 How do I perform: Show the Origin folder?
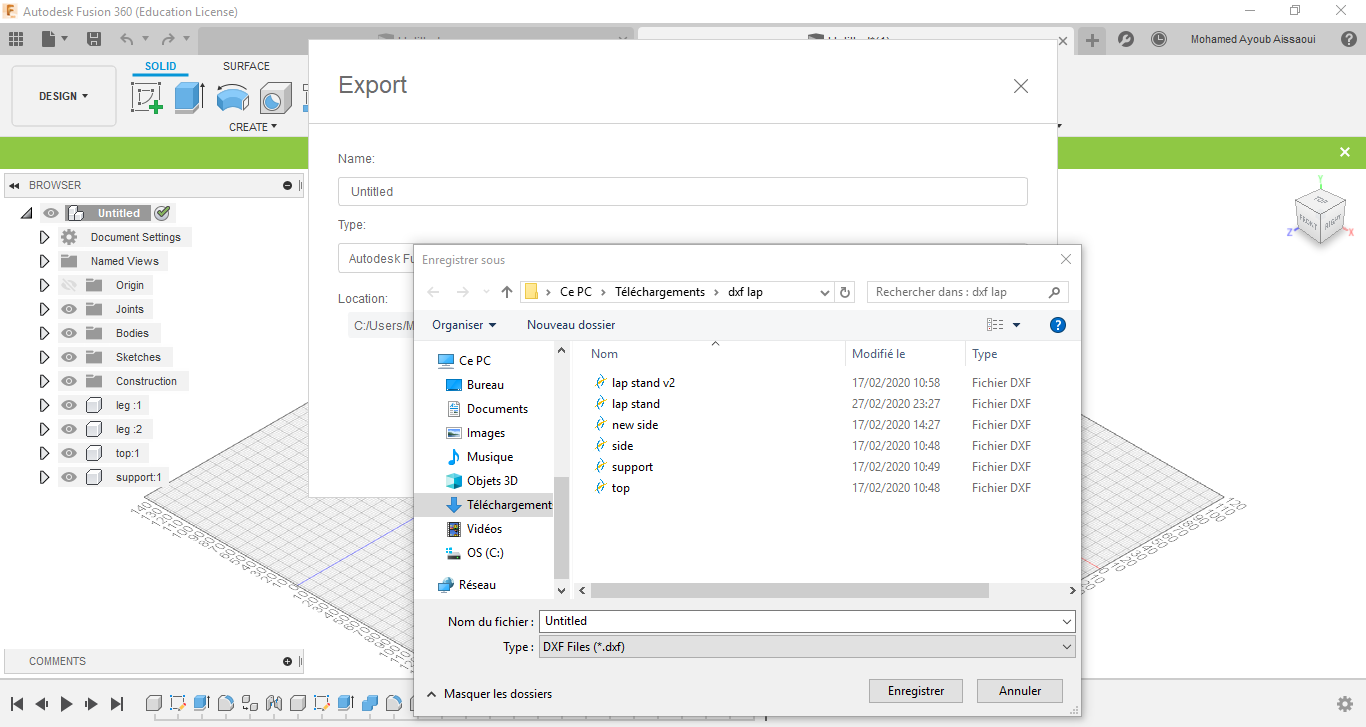point(69,285)
